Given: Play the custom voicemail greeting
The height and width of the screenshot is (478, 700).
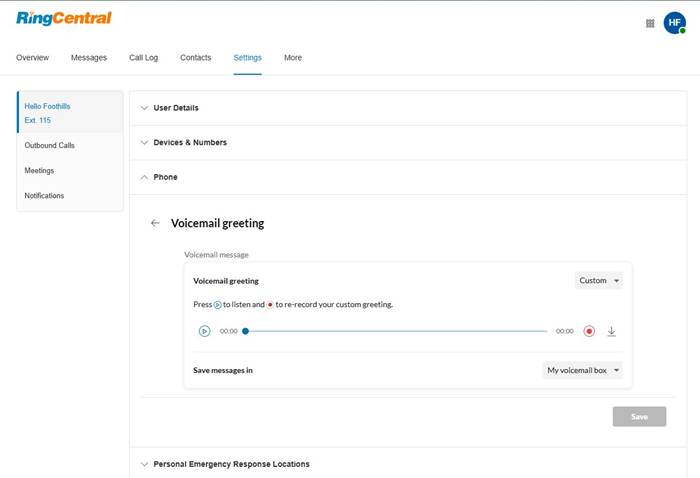Looking at the screenshot, I should point(204,331).
